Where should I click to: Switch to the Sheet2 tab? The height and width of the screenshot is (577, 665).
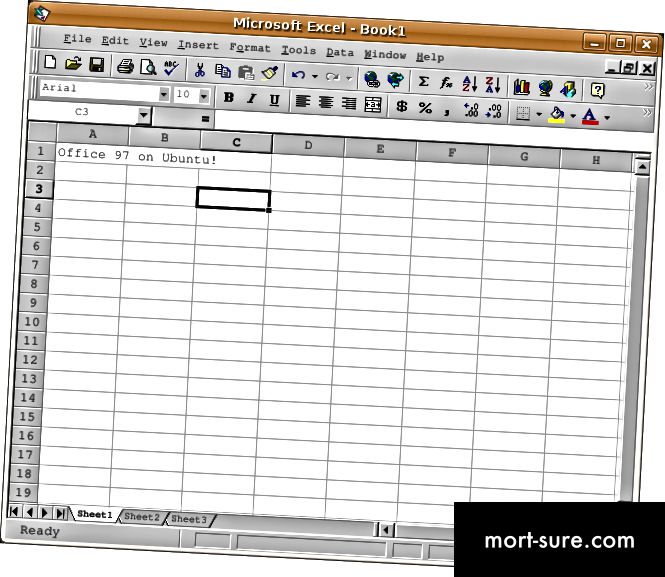[142, 517]
